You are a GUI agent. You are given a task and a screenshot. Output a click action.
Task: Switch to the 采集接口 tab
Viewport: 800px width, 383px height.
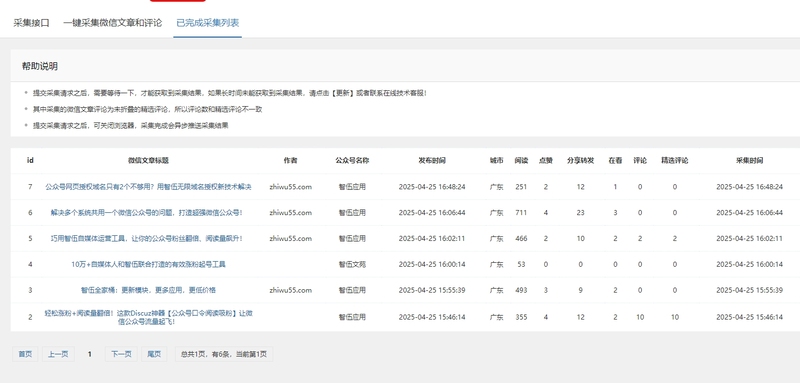point(32,23)
